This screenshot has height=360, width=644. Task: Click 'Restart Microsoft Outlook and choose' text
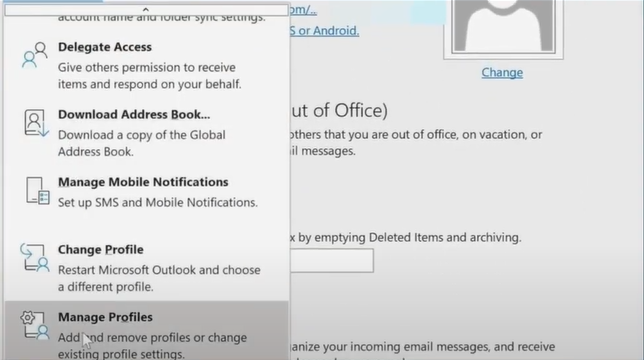tap(159, 270)
